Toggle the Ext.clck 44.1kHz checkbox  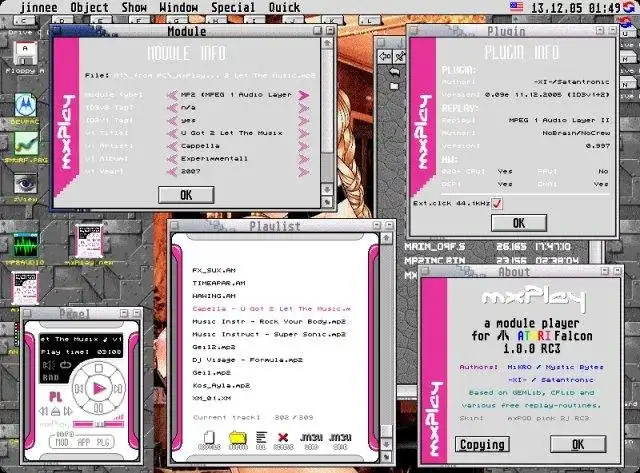(x=497, y=203)
